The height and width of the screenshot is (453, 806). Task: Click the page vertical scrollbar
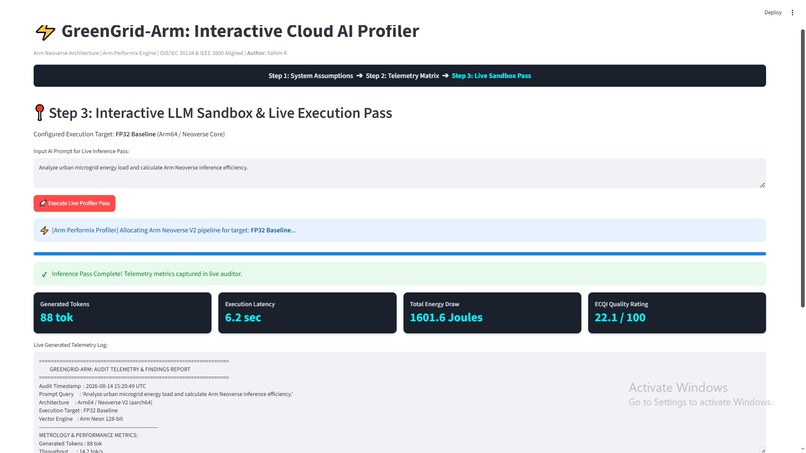tap(802, 168)
